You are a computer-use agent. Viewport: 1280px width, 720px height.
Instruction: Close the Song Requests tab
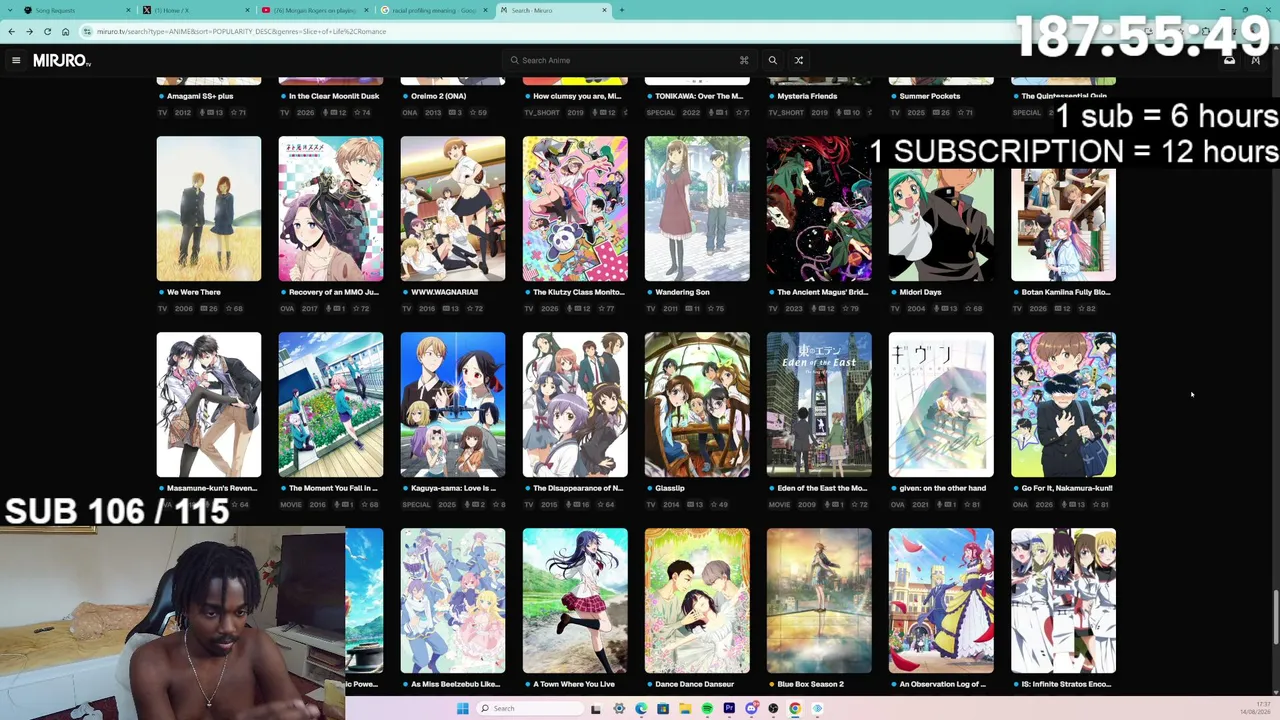(129, 10)
